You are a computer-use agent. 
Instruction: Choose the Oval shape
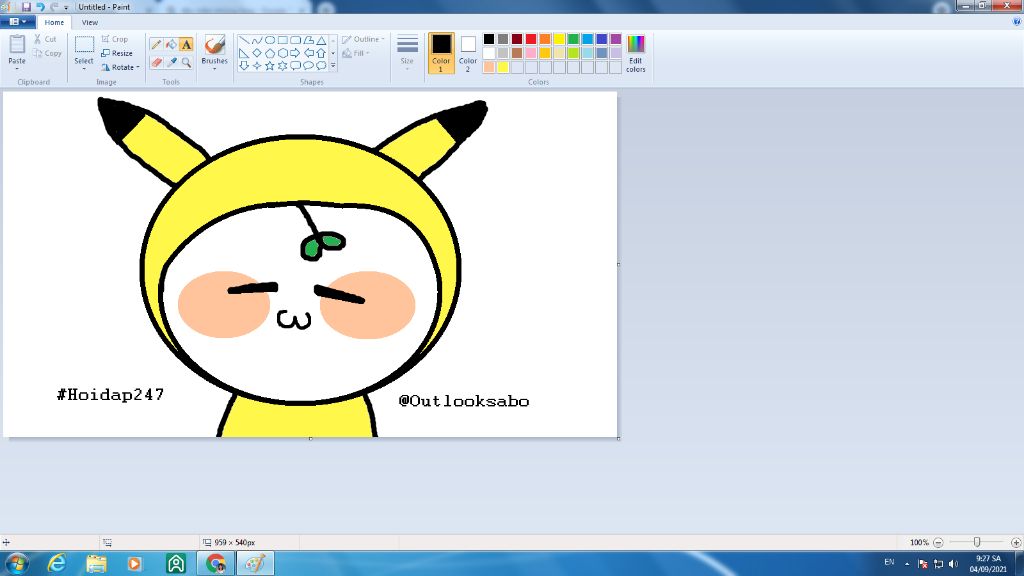tap(270, 40)
